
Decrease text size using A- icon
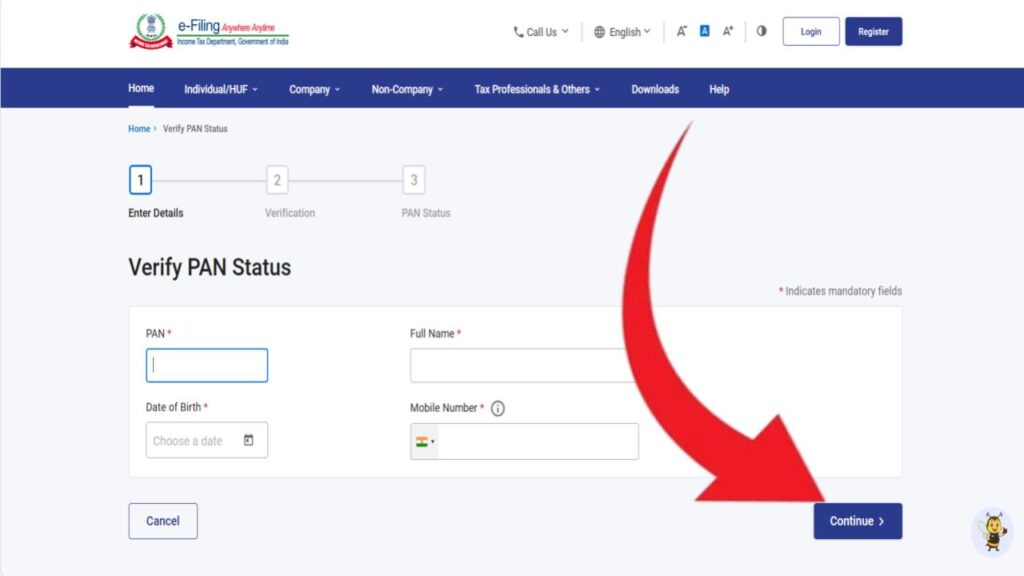(682, 31)
